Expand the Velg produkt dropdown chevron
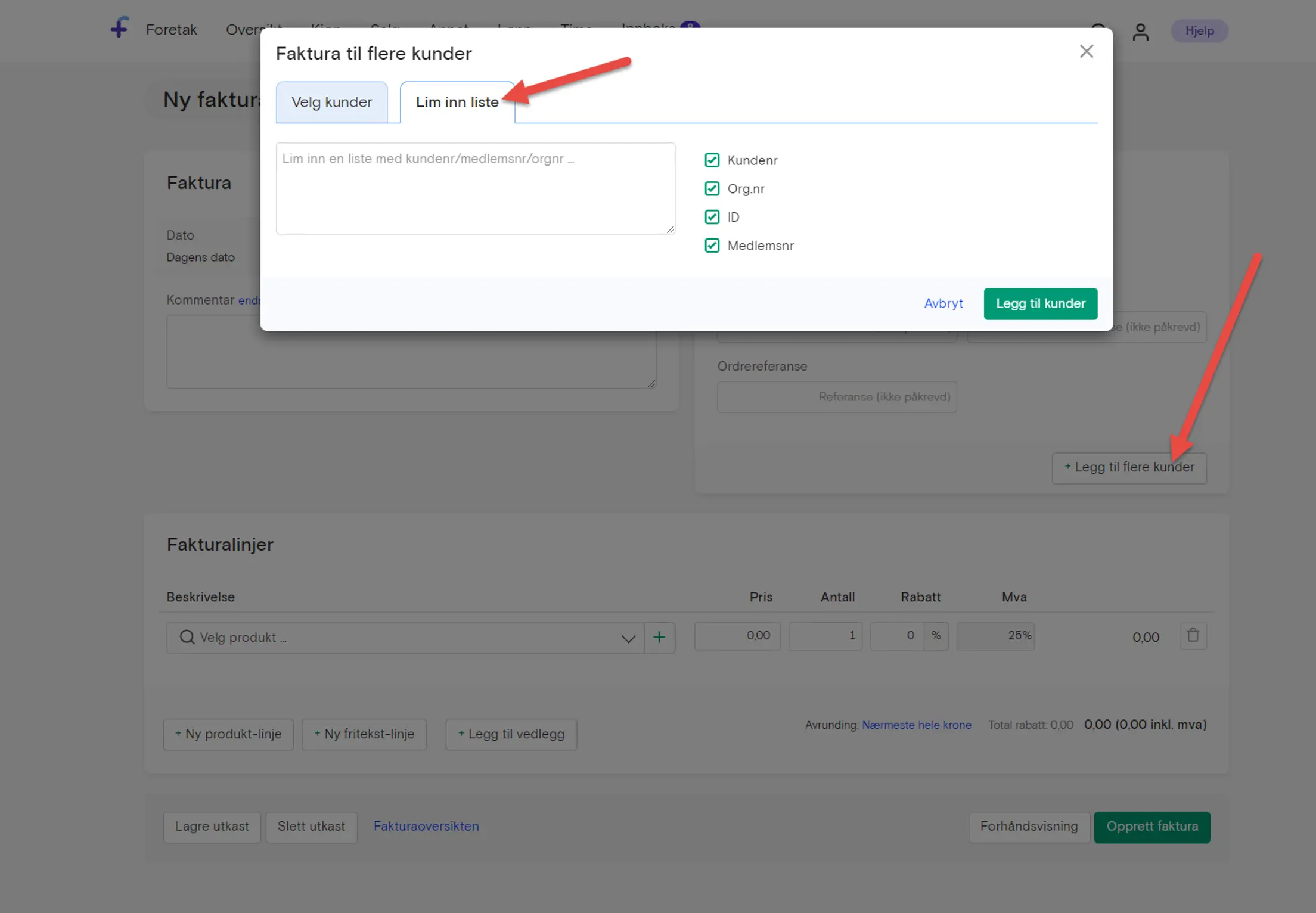The width and height of the screenshot is (1316, 913). (628, 638)
